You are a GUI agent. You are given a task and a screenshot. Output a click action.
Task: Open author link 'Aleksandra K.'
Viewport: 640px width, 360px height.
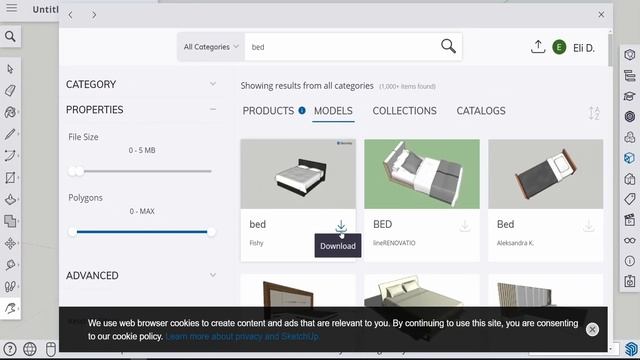(x=515, y=243)
